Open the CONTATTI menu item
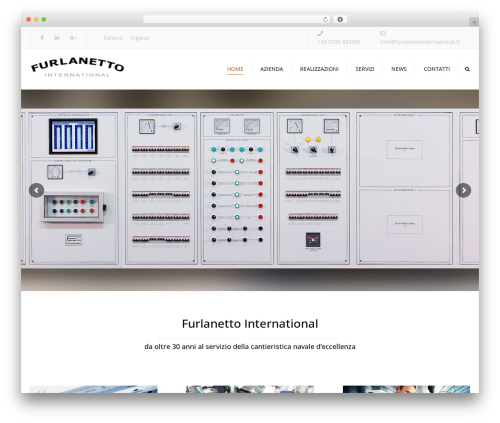 tap(437, 69)
